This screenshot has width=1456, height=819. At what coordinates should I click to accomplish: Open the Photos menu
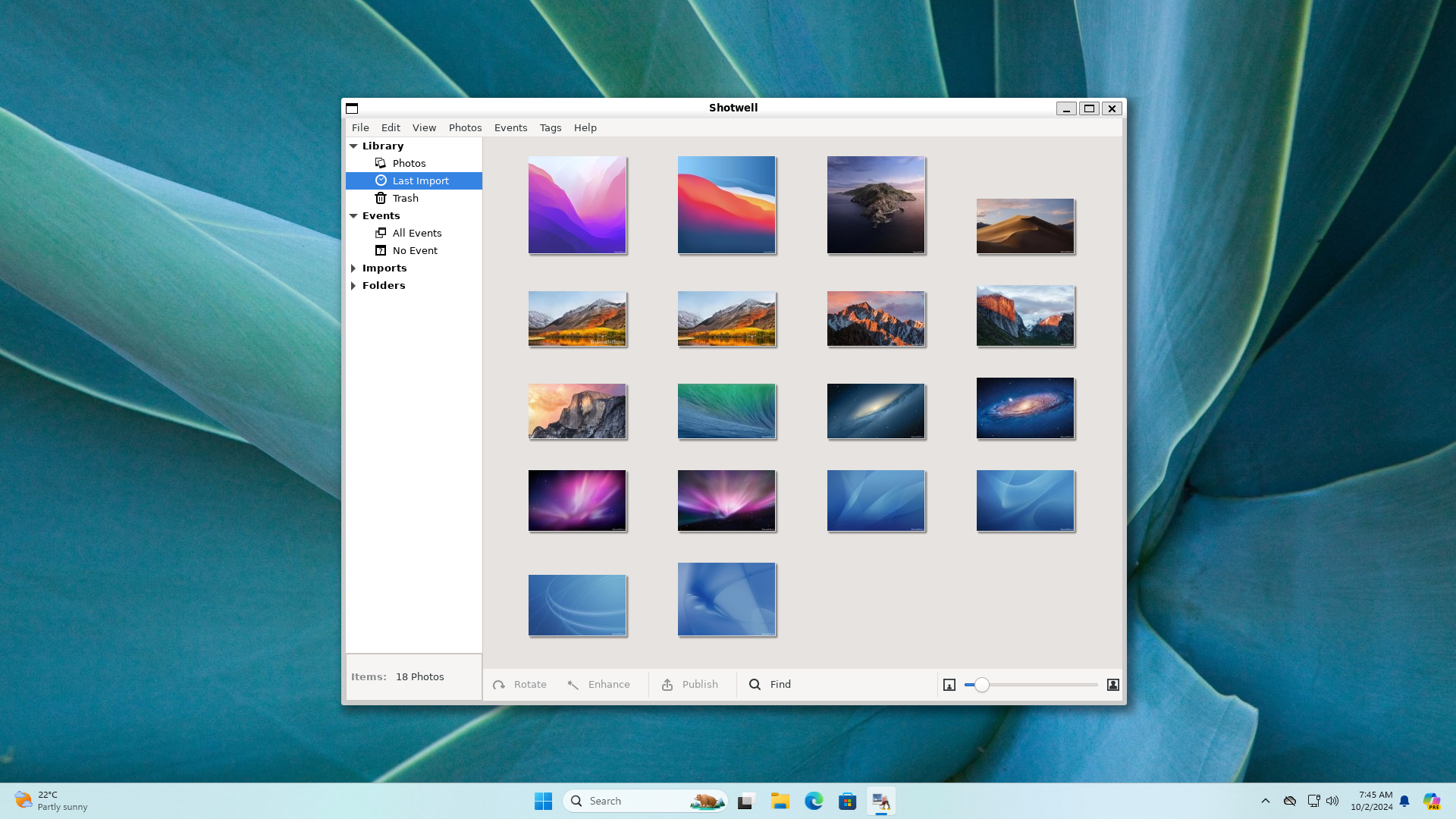coord(465,127)
